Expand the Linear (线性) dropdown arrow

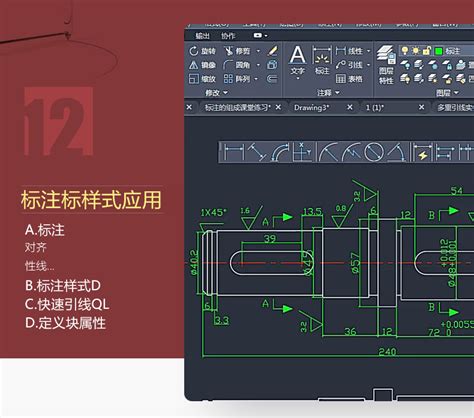tap(369, 51)
